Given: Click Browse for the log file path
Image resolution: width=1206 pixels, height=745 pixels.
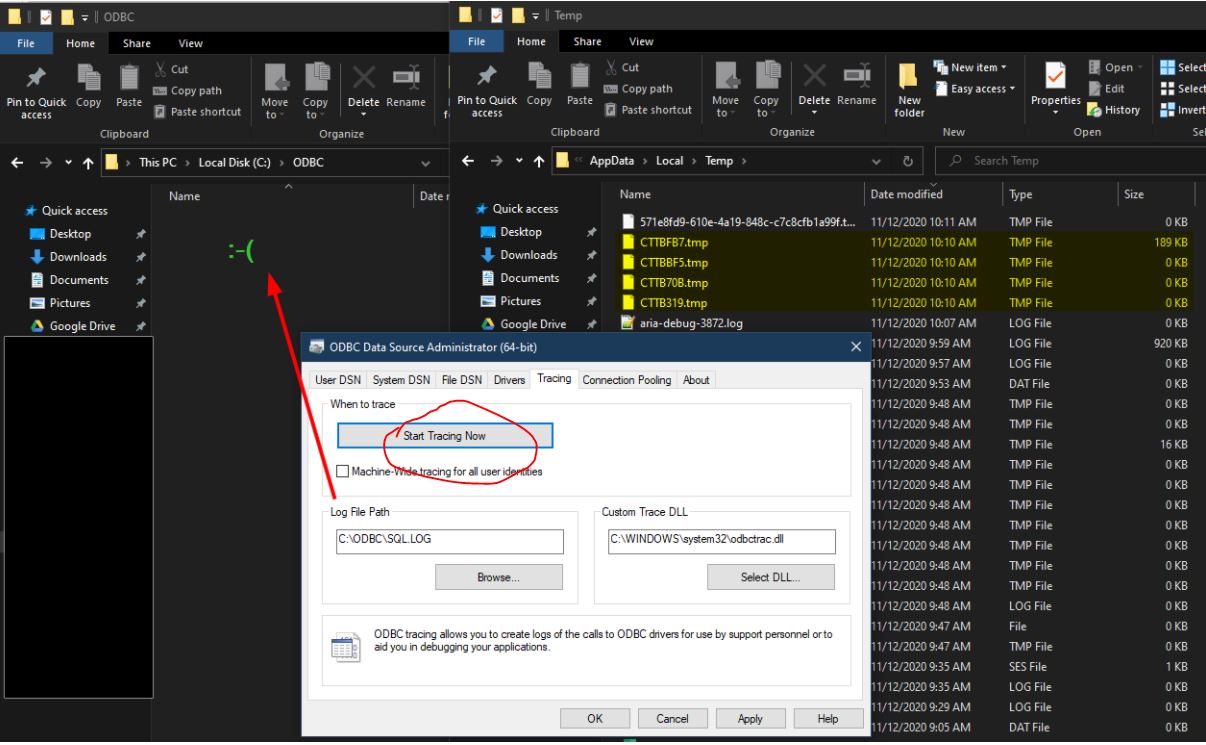Looking at the screenshot, I should coord(499,577).
